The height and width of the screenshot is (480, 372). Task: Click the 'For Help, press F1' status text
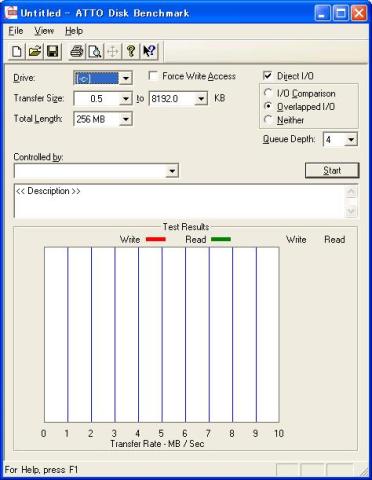coord(41,470)
